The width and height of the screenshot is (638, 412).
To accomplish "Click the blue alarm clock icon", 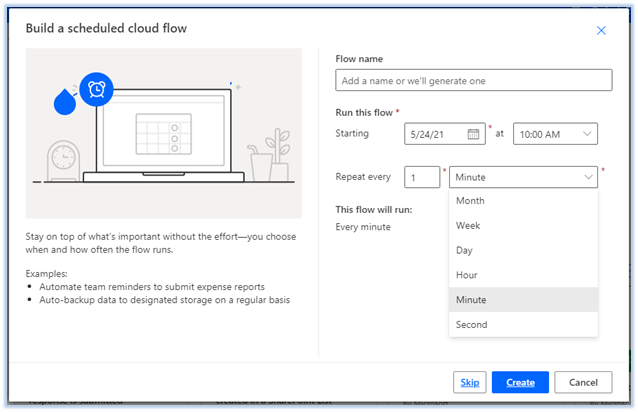I will pos(97,90).
